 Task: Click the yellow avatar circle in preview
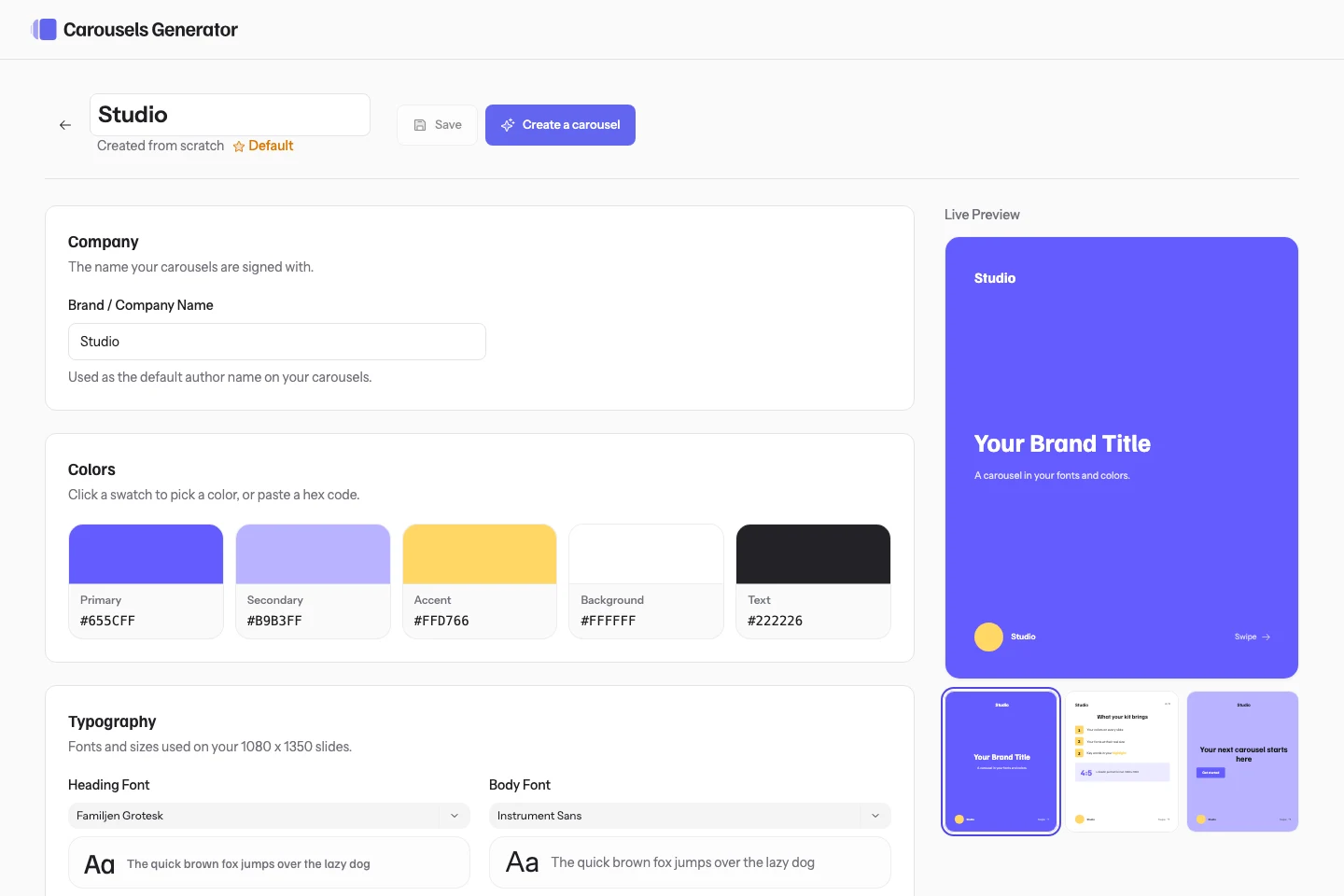(988, 637)
